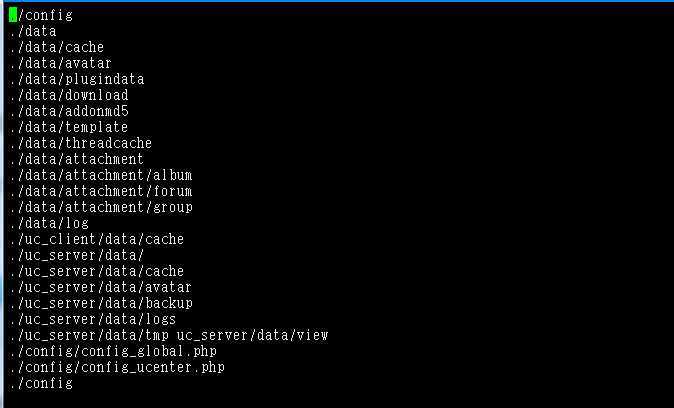
Task: Click the ./data/template line
Action: 68,127
